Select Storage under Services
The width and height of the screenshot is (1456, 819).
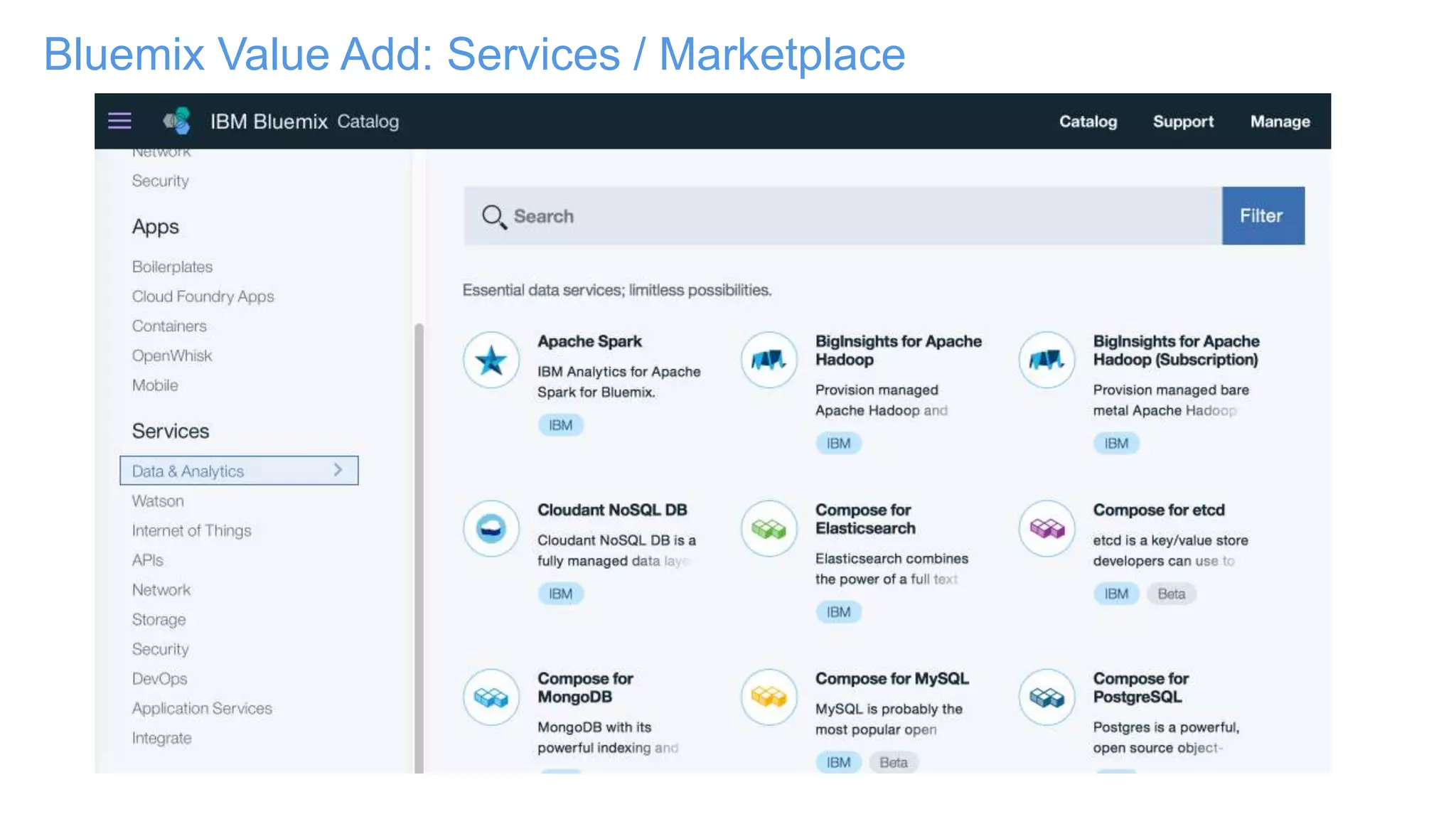point(159,620)
